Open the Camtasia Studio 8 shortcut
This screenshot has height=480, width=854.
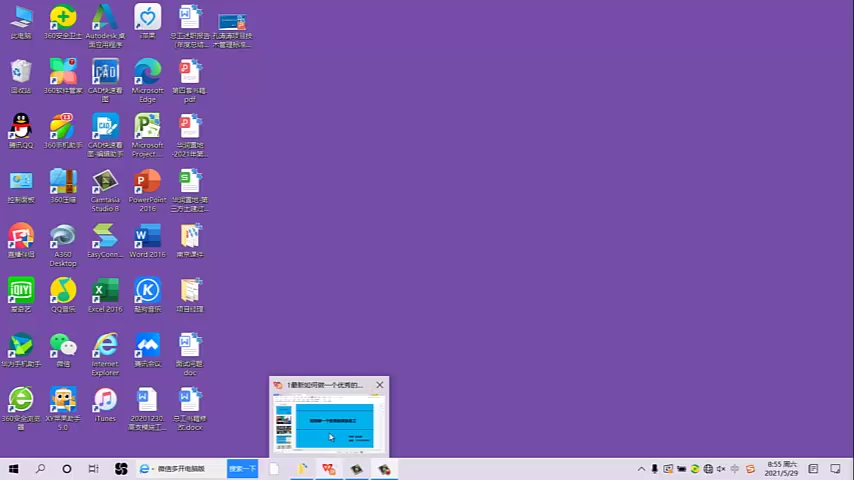(x=105, y=190)
